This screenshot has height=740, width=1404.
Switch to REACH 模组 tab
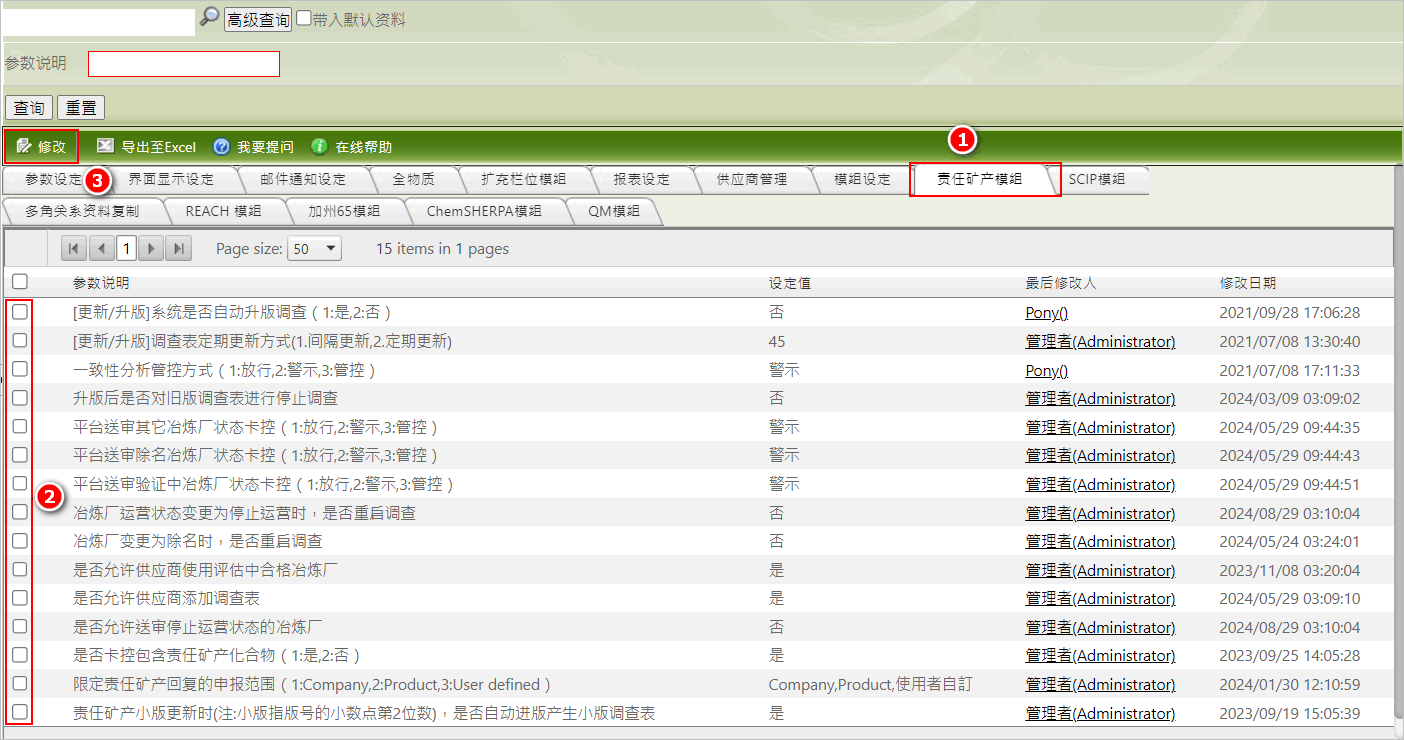click(x=223, y=211)
